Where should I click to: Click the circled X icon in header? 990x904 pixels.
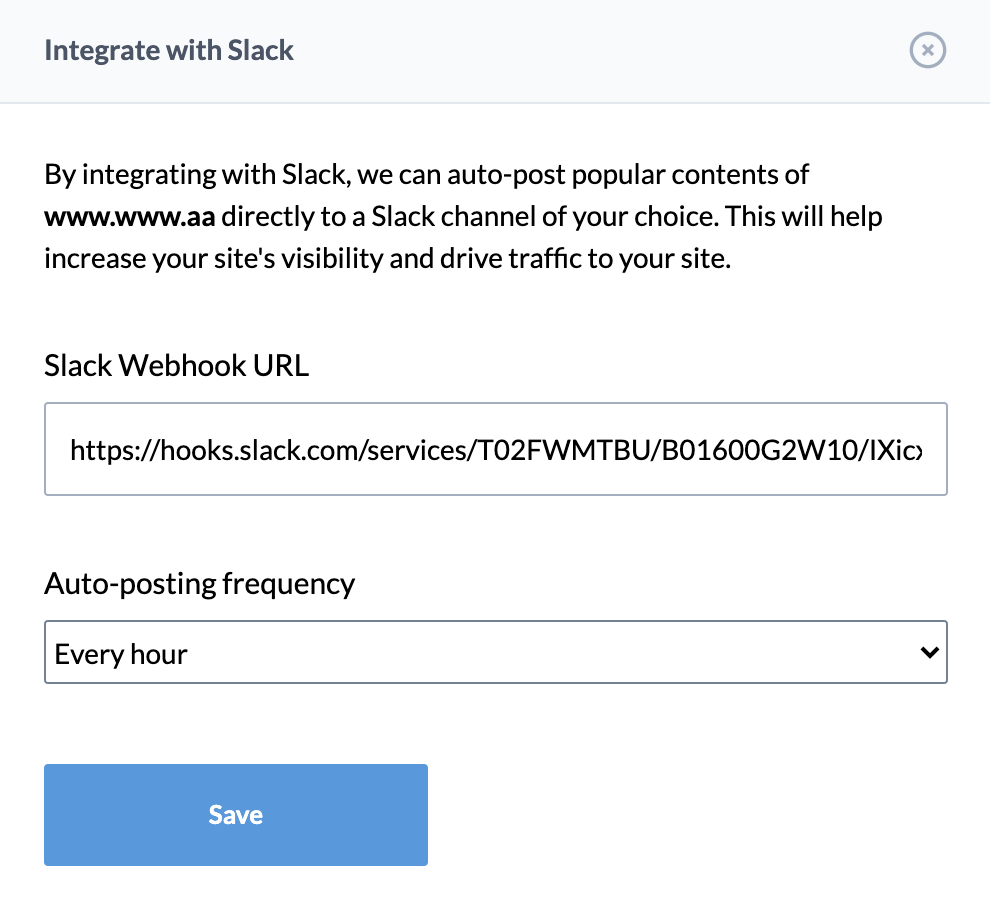coord(927,50)
